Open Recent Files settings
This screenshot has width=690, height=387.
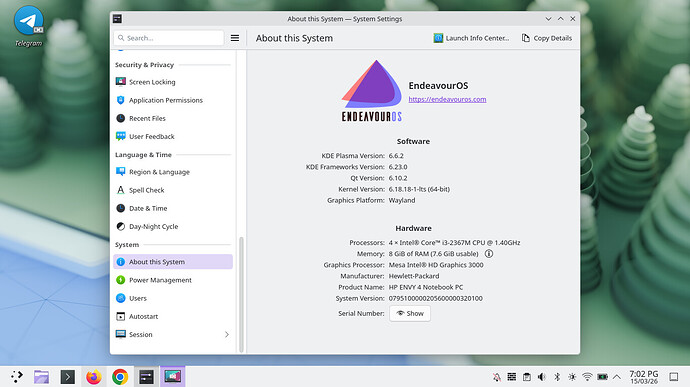tap(172, 118)
